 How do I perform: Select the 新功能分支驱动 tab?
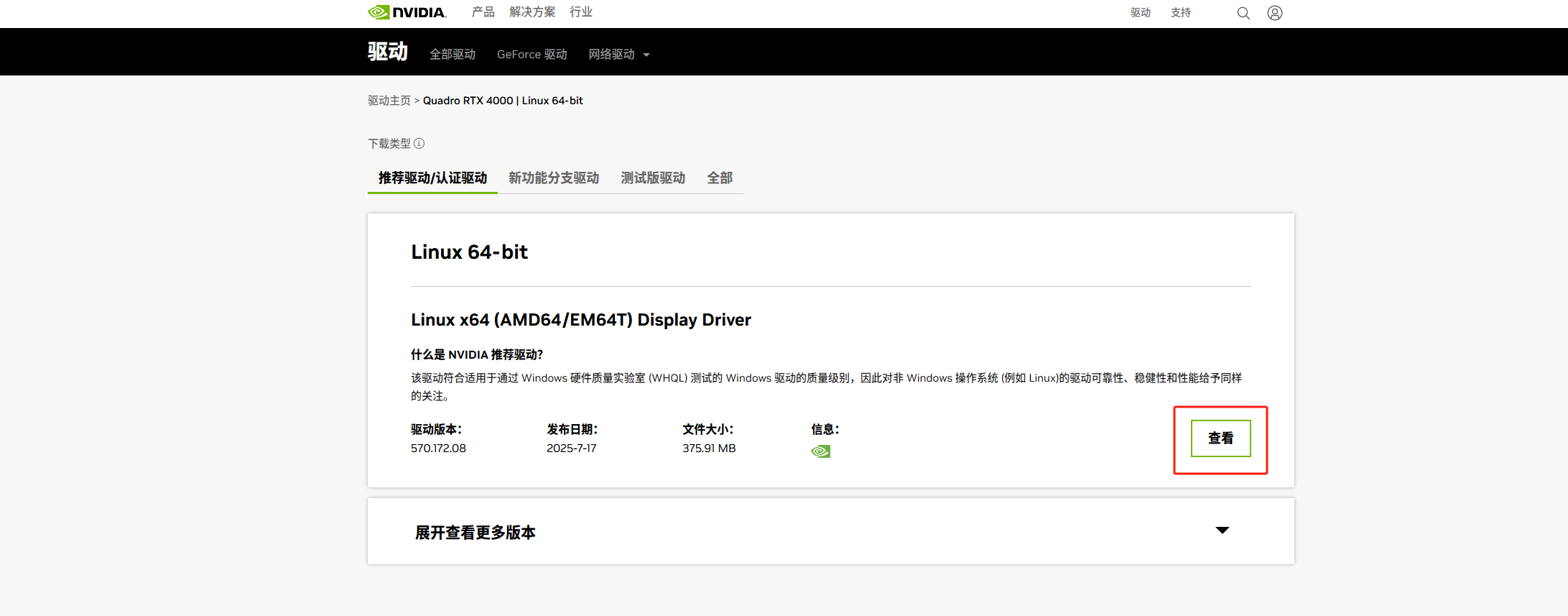click(554, 178)
